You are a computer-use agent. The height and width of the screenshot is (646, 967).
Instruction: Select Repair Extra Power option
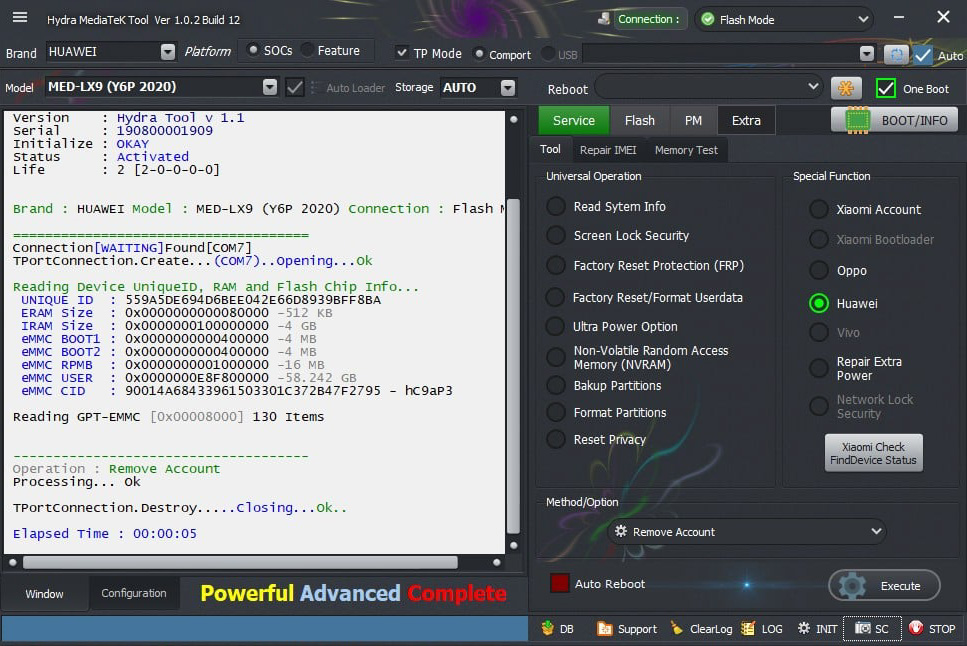pyautogui.click(x=818, y=368)
